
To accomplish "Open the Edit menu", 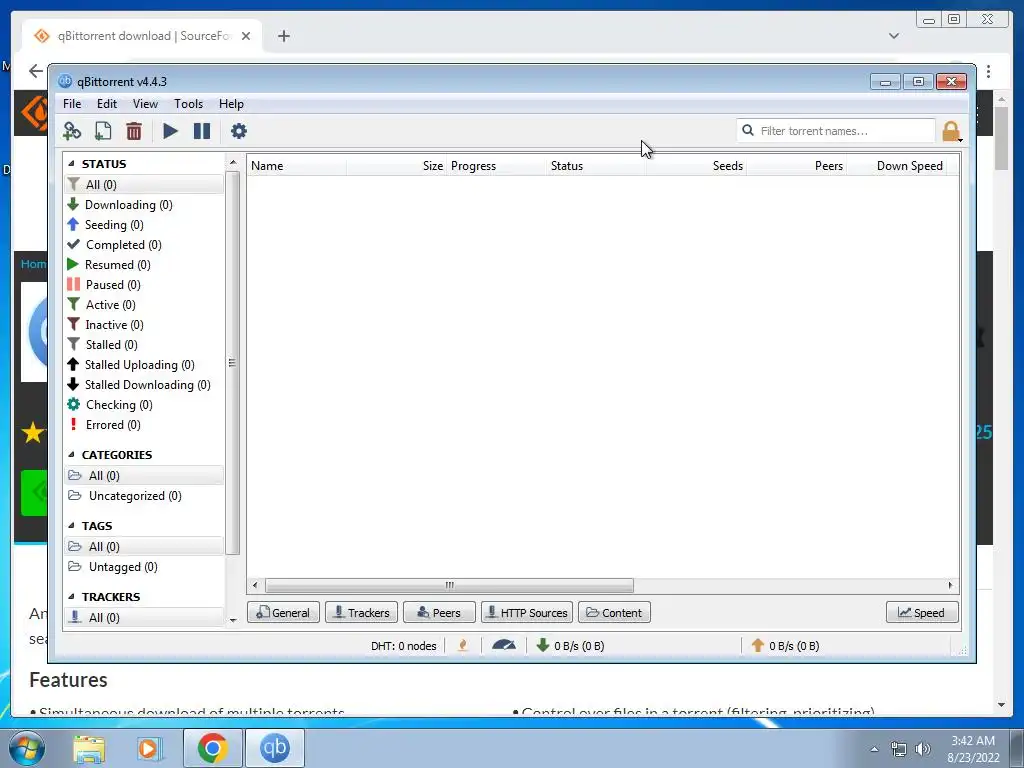I will 106,104.
